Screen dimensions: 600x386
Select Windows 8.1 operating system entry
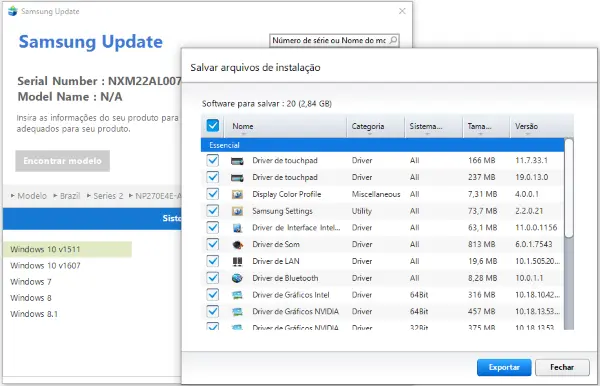(34, 314)
